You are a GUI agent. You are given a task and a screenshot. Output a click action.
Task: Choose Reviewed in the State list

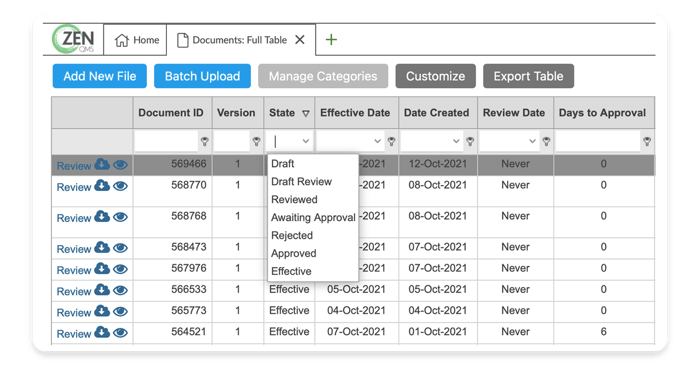coord(313,200)
